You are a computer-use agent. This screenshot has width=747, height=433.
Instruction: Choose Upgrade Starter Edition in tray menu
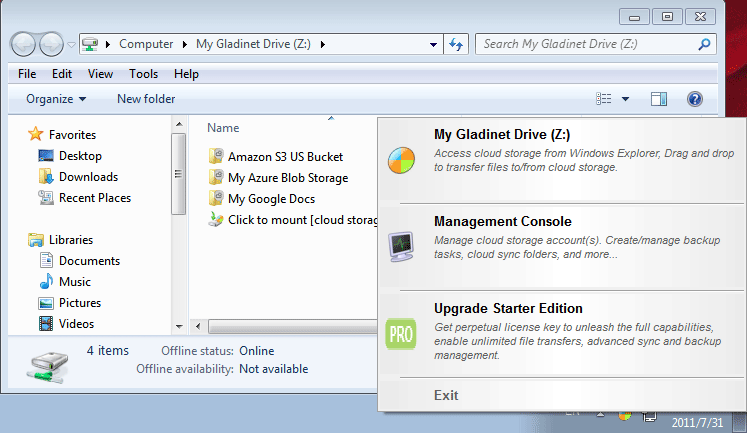coord(562,334)
